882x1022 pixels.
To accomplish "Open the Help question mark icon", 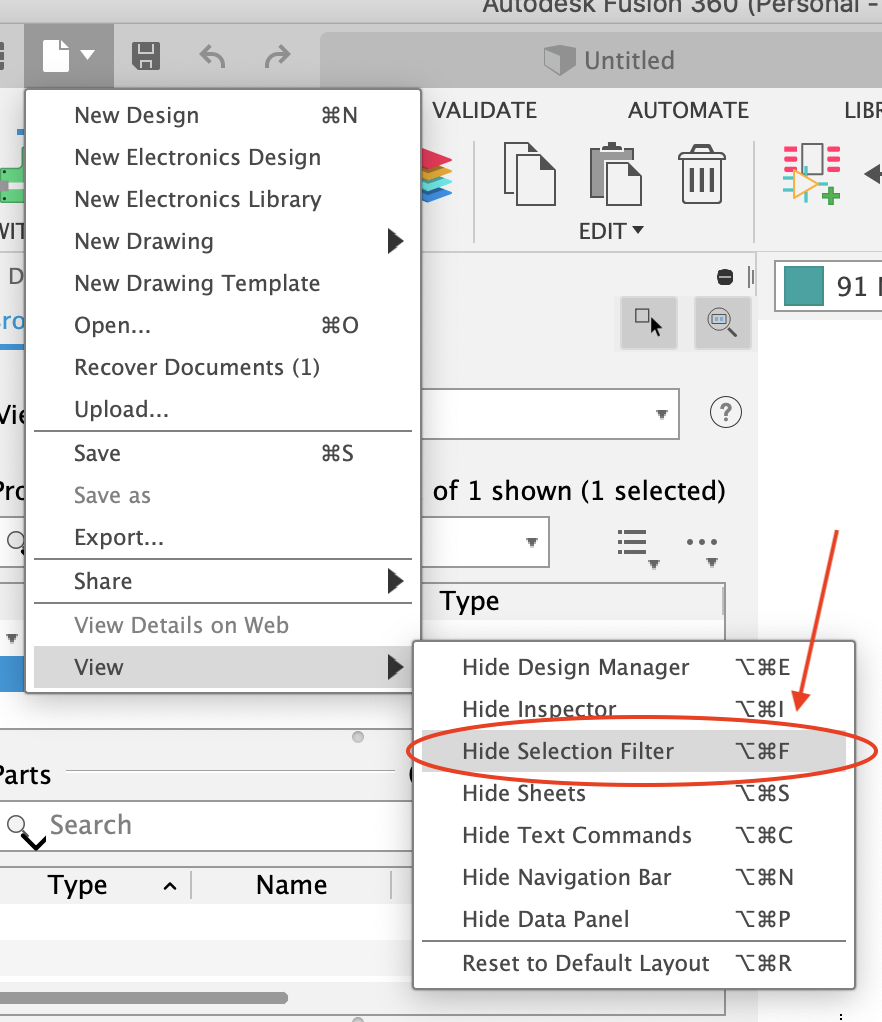I will pyautogui.click(x=725, y=411).
